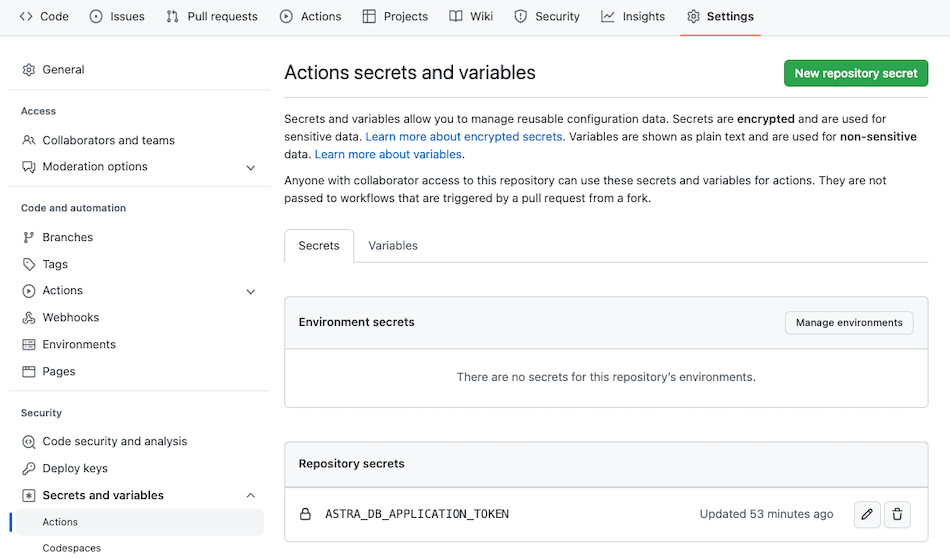The image size is (950, 559).
Task: Click the Webhooks icon
Action: (x=28, y=317)
